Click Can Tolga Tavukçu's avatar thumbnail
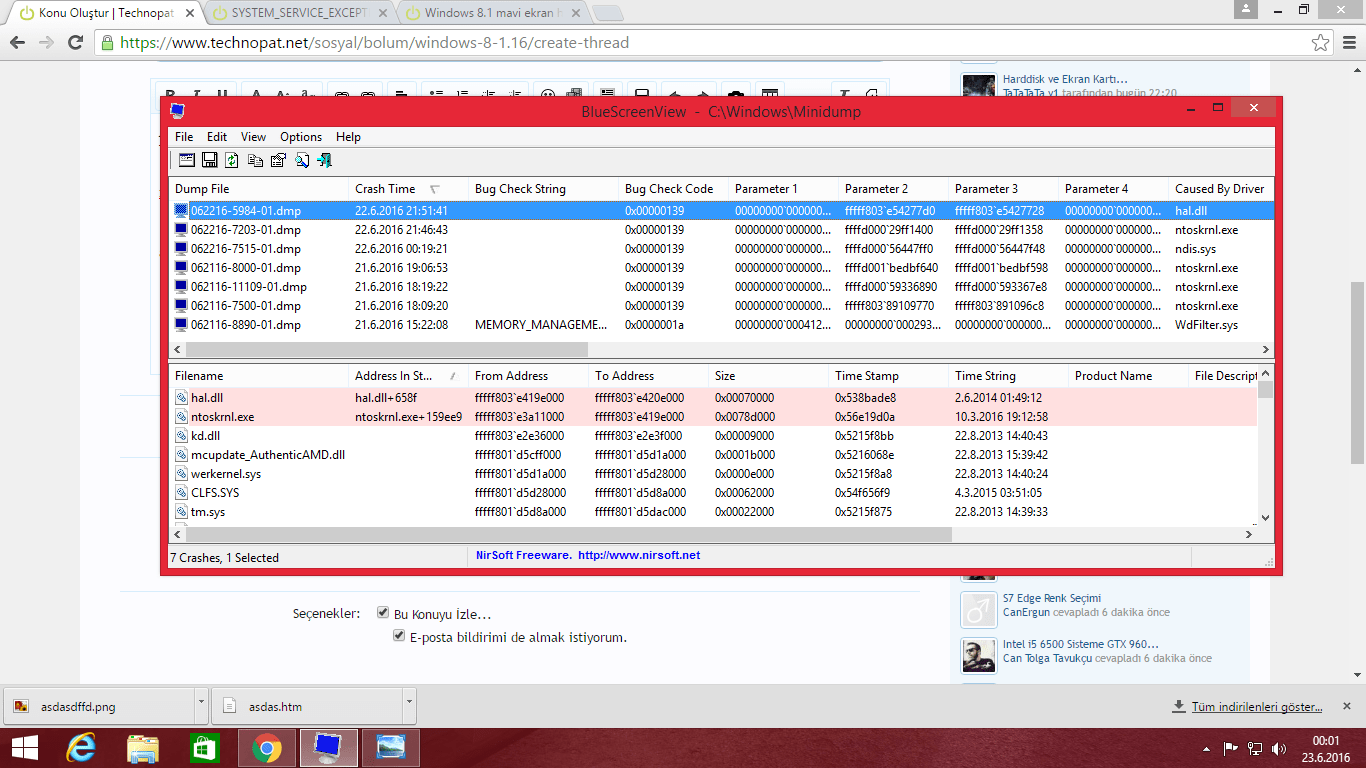1366x768 pixels. point(978,656)
